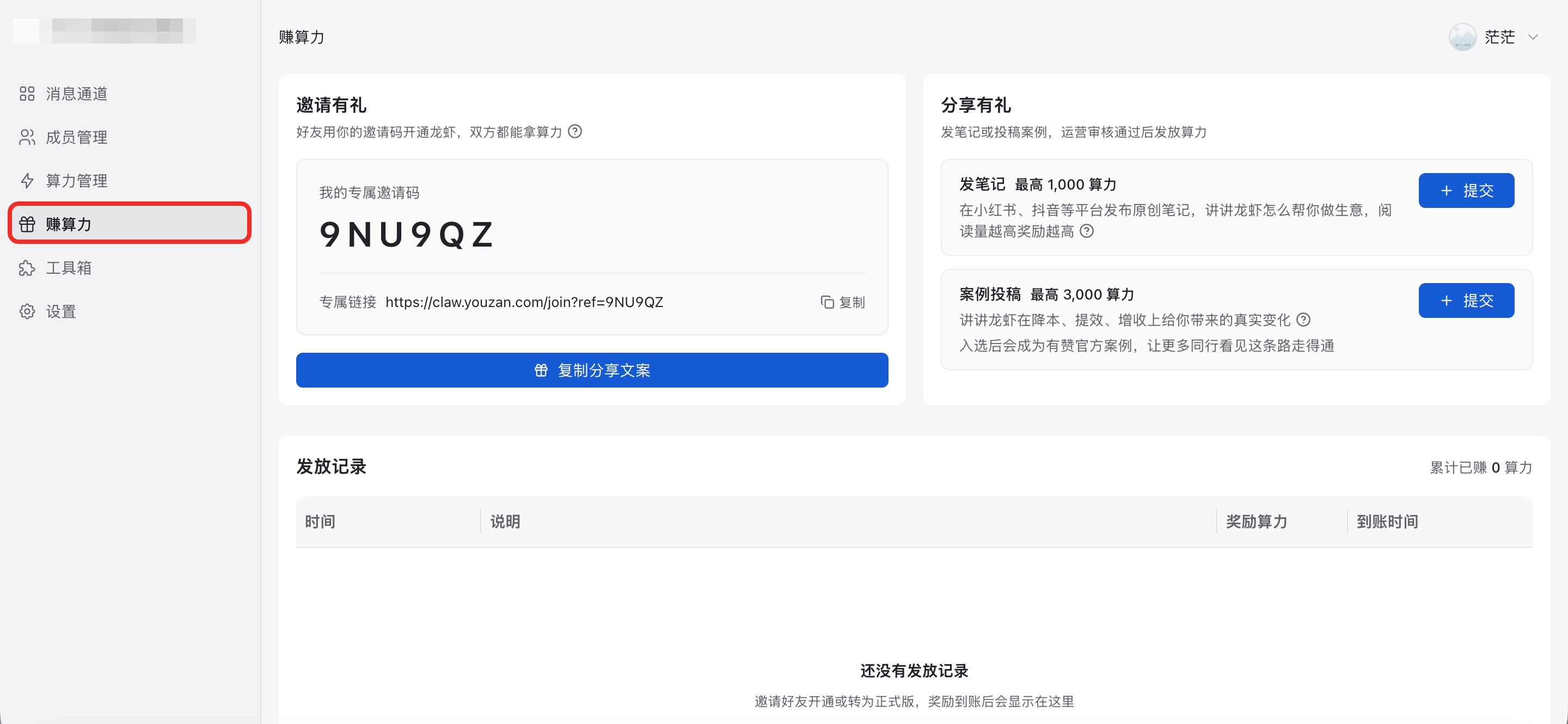Copy the exclusive link via 复制
Viewport: 1568px width, 724px height.
(x=842, y=302)
